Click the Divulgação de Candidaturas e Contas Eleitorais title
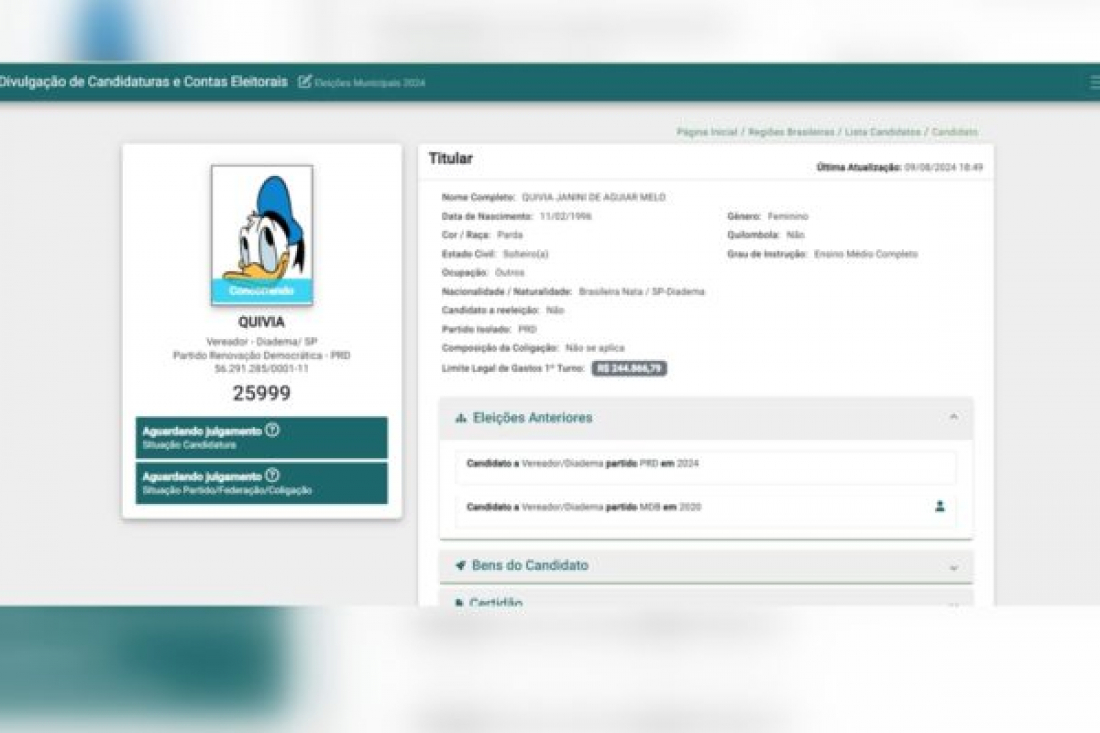This screenshot has width=1100, height=733. click(143, 83)
